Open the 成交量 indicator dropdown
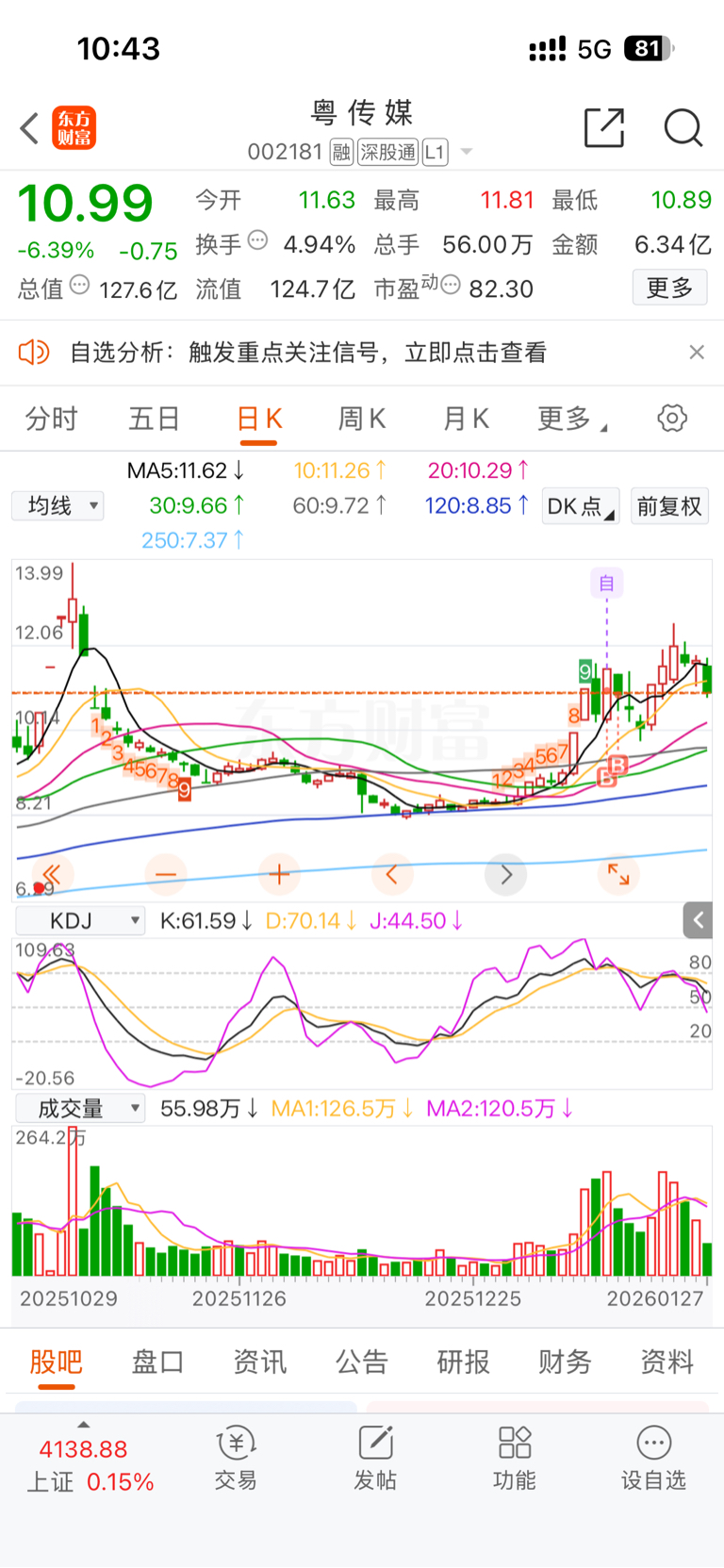The height and width of the screenshot is (1568, 724). click(x=81, y=1109)
